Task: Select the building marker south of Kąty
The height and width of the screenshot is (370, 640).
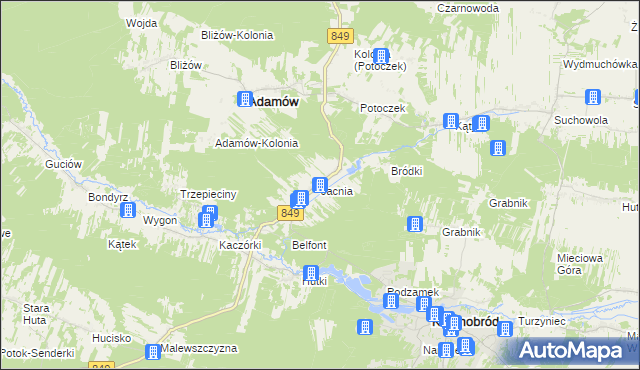Action: (x=498, y=148)
